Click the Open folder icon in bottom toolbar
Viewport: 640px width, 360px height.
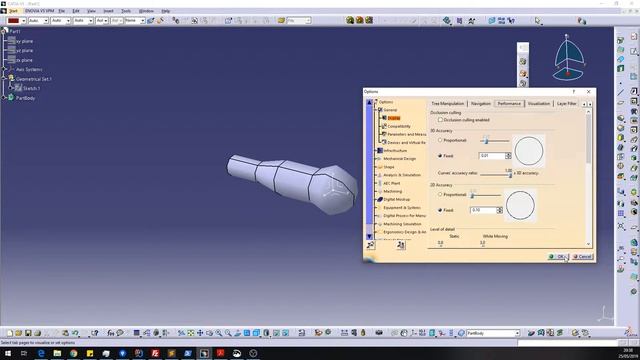coord(19,333)
